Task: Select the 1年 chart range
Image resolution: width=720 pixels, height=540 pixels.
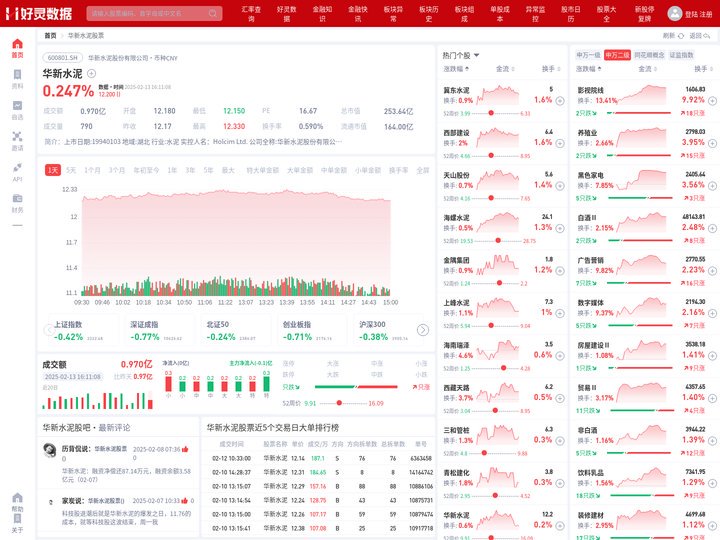Action: coord(172,170)
